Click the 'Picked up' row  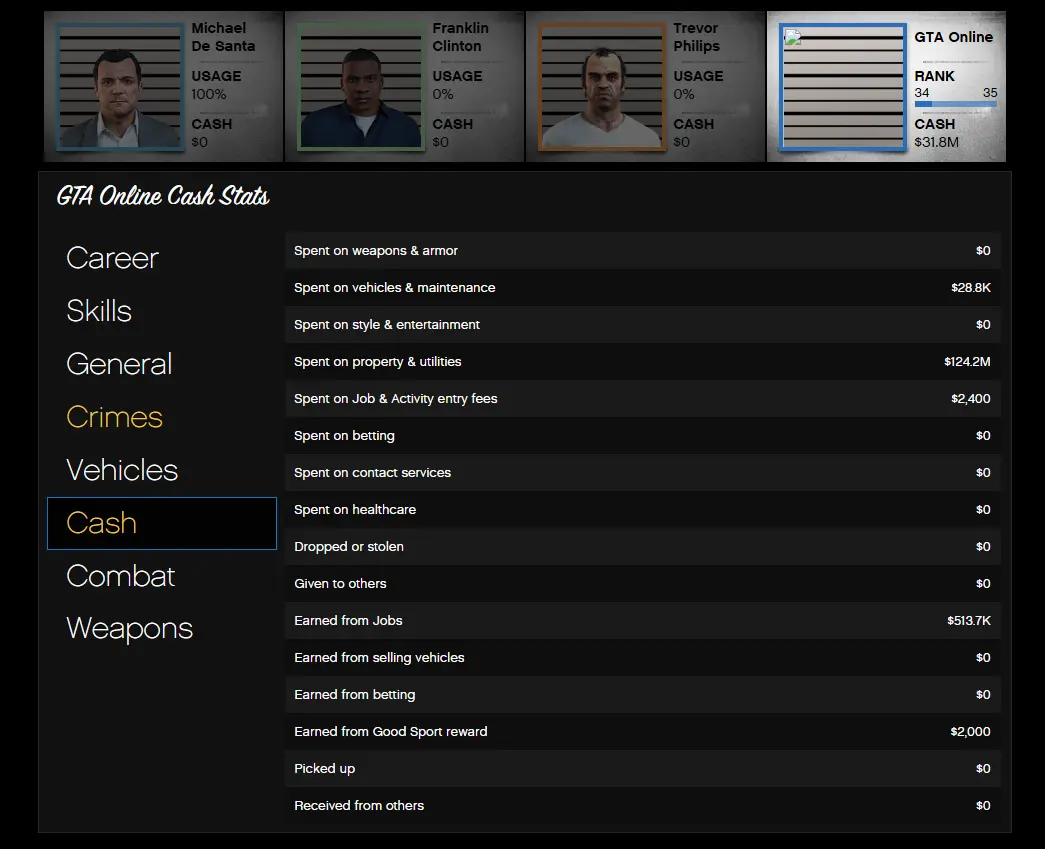coord(642,768)
